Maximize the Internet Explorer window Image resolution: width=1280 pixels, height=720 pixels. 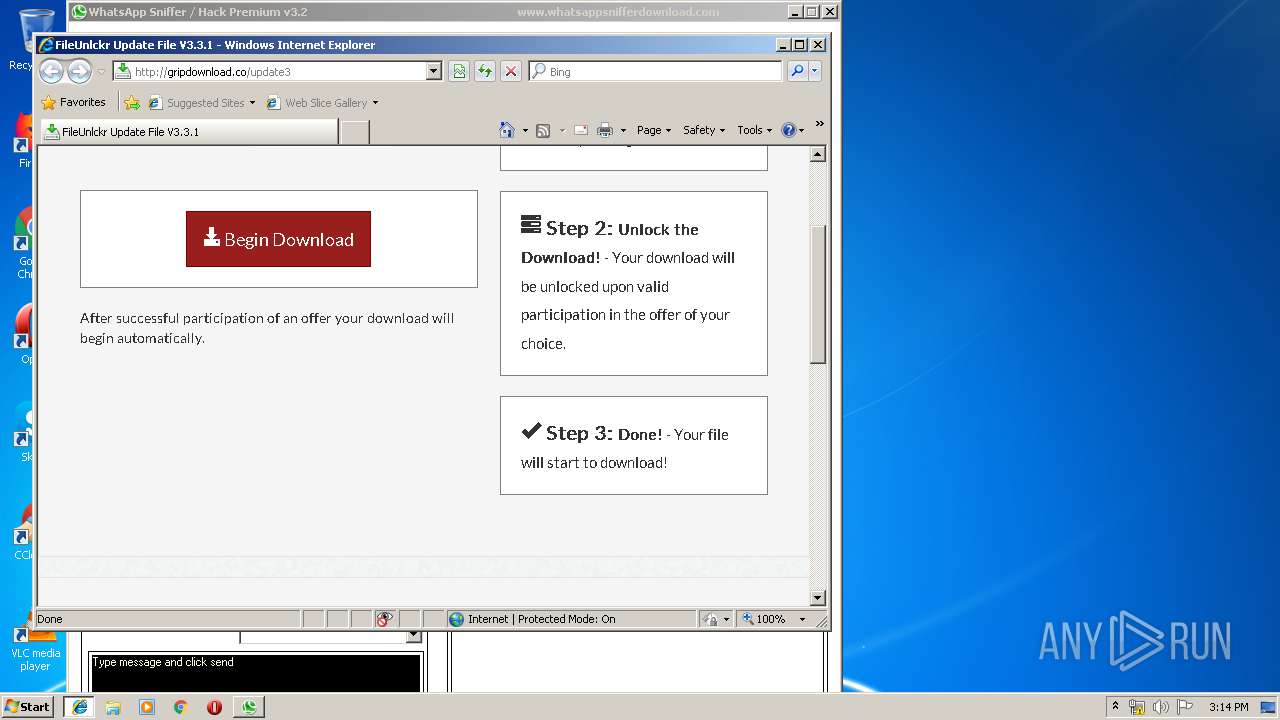point(800,45)
